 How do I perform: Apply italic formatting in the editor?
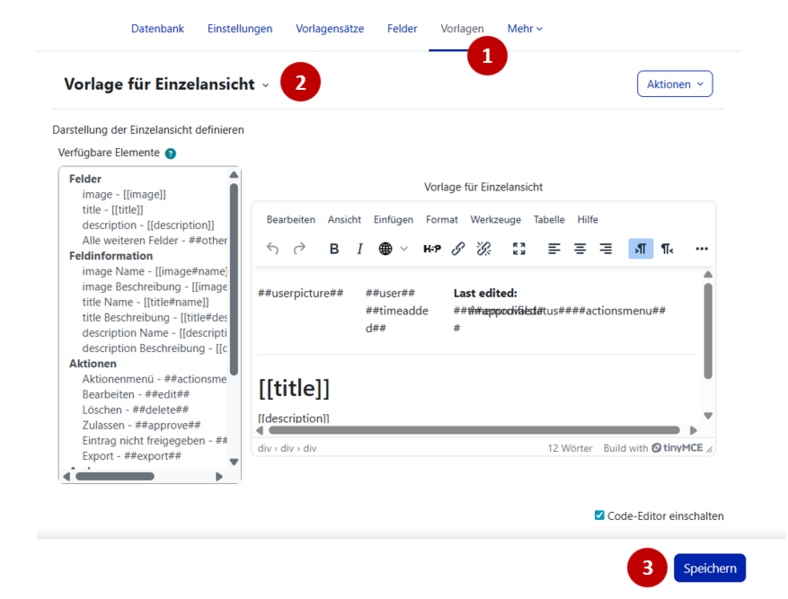coord(360,249)
